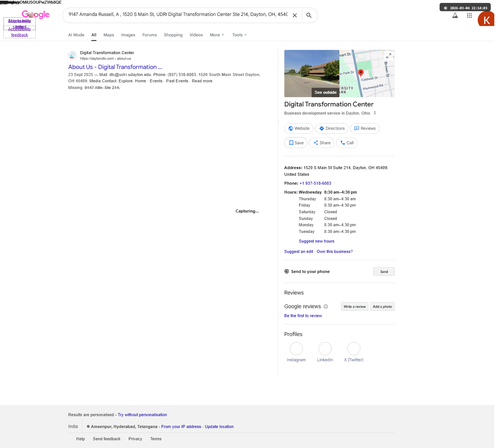This screenshot has height=448, width=500.
Task: Click the Digital Transformation Center panel title
Action: pos(329,104)
